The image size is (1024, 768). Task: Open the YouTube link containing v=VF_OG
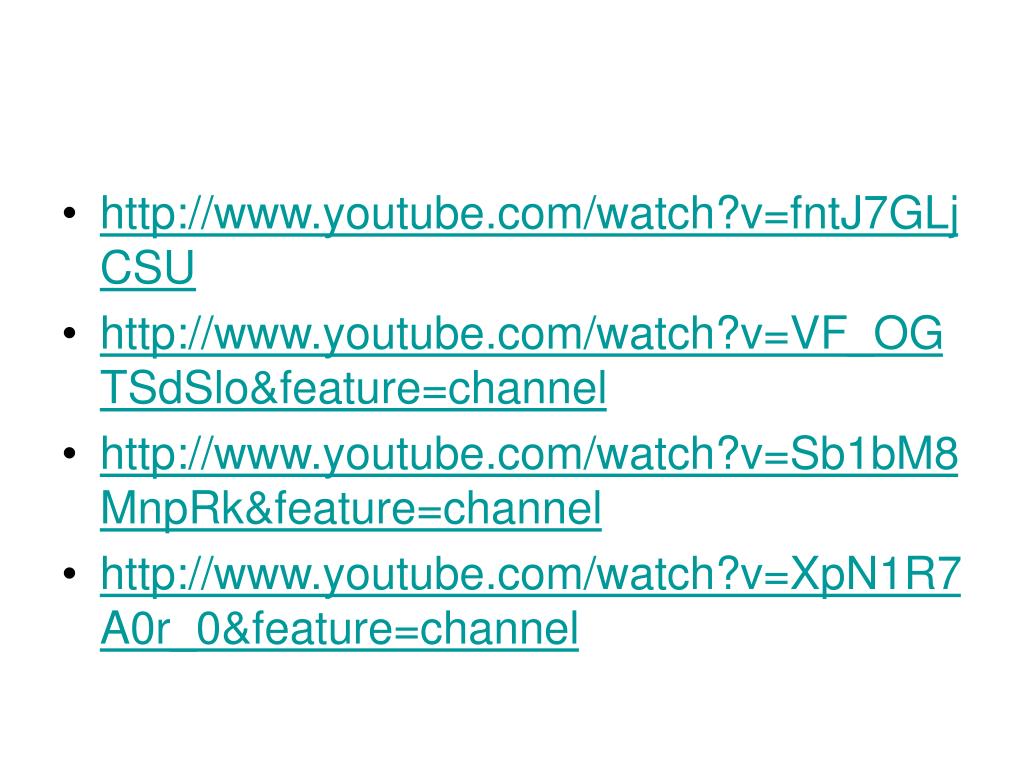click(521, 335)
